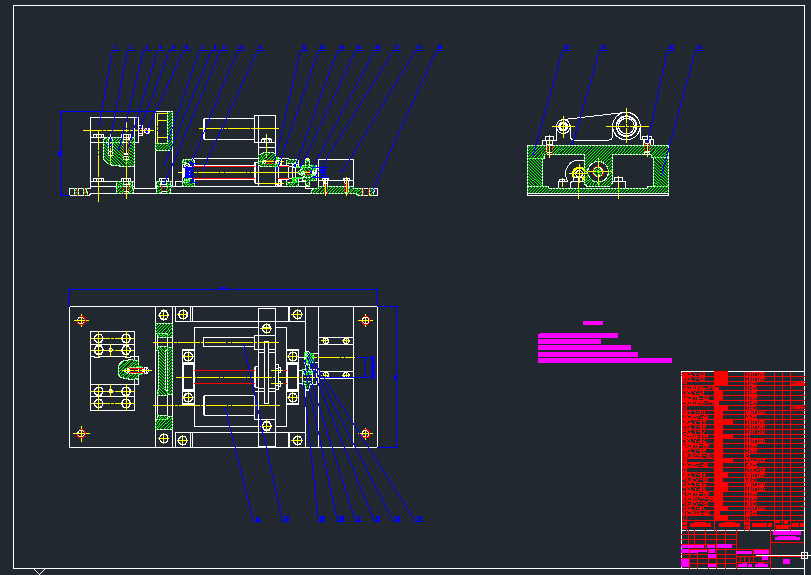Select the title block at bottom right

[x=742, y=550]
